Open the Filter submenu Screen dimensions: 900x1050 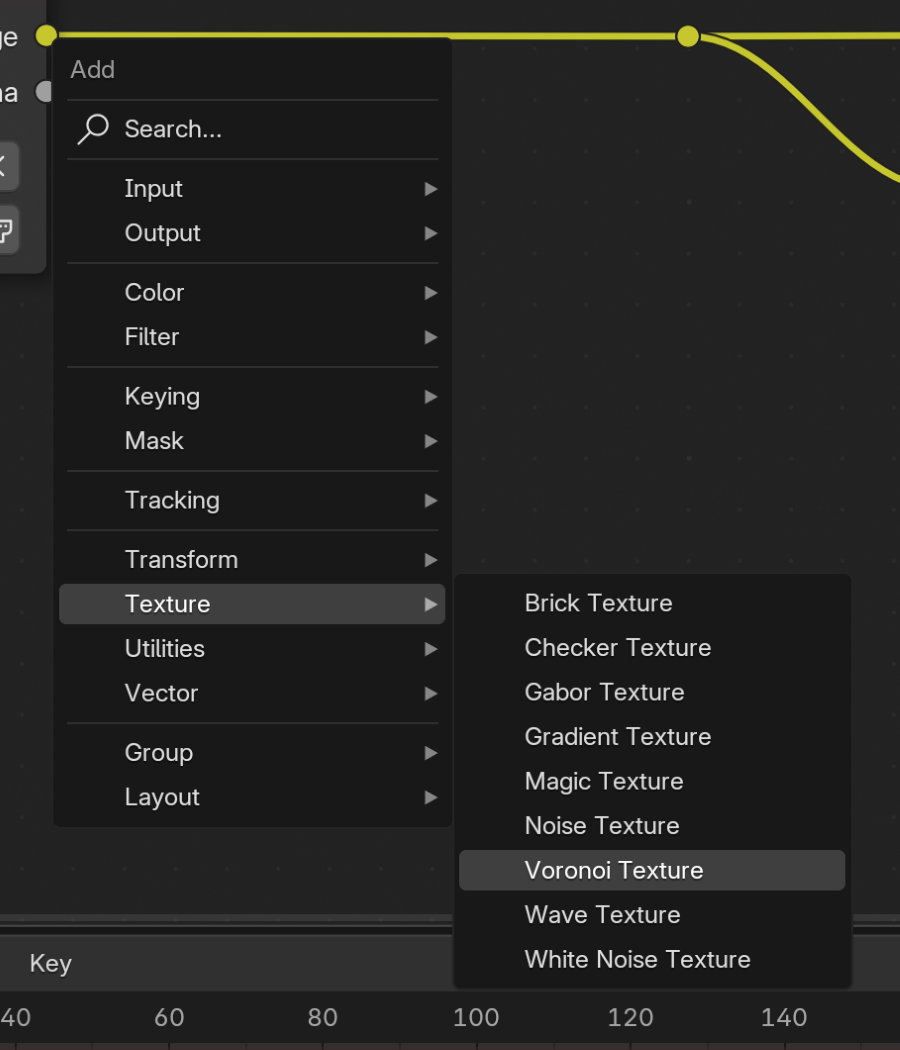pyautogui.click(x=252, y=337)
